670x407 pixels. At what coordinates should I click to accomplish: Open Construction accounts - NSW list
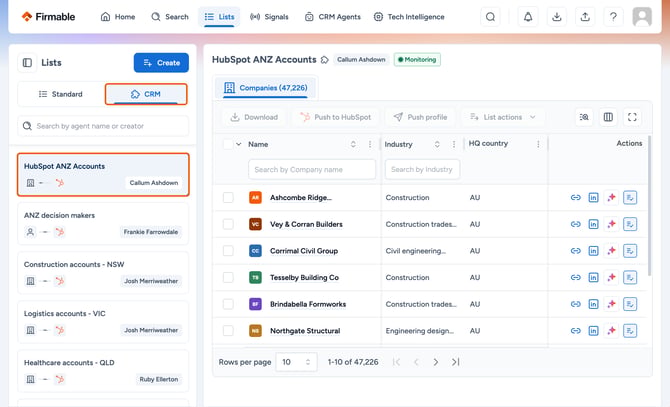[x=103, y=272]
